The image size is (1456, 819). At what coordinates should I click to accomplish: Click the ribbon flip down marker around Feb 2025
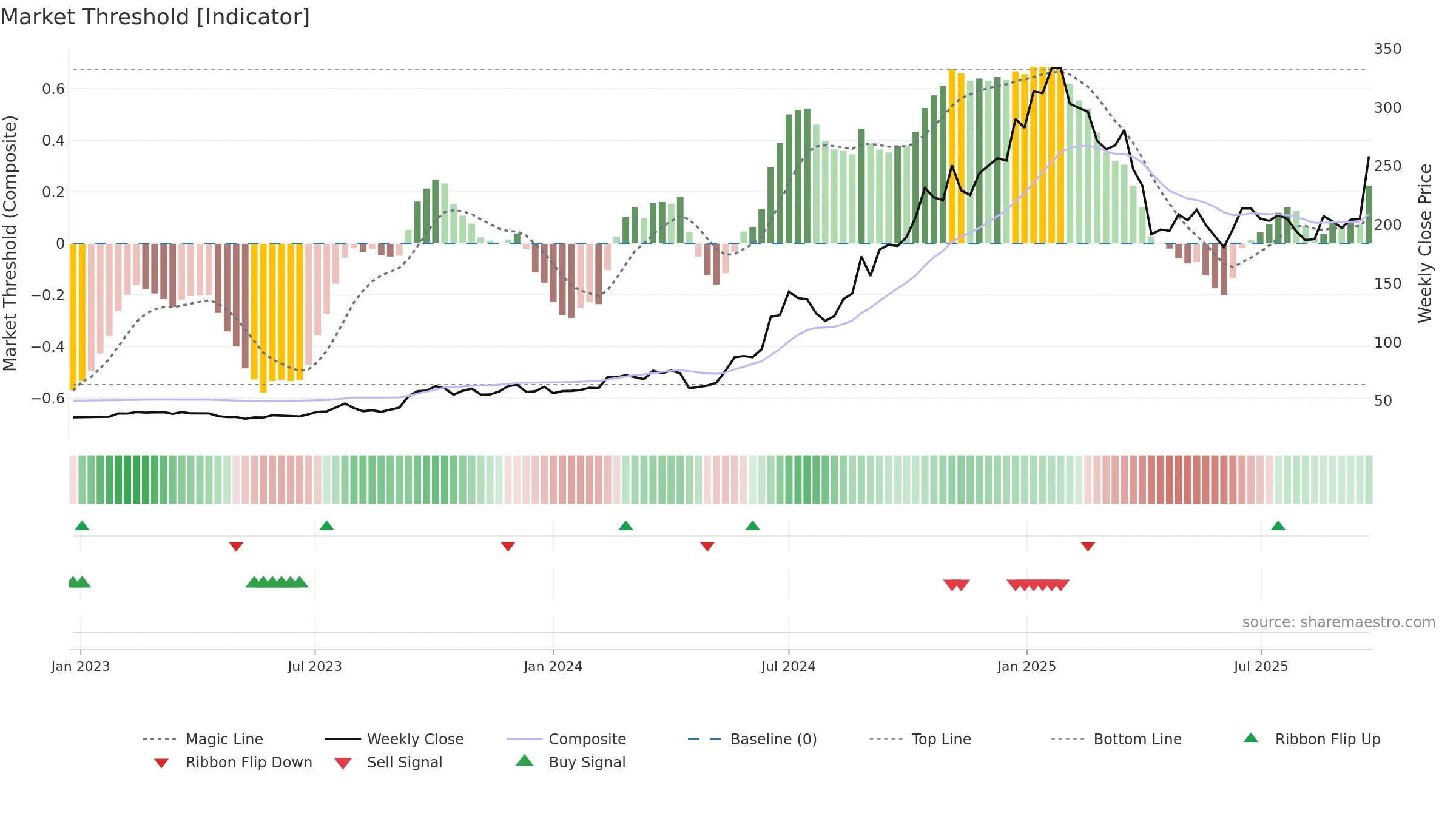(x=1088, y=547)
